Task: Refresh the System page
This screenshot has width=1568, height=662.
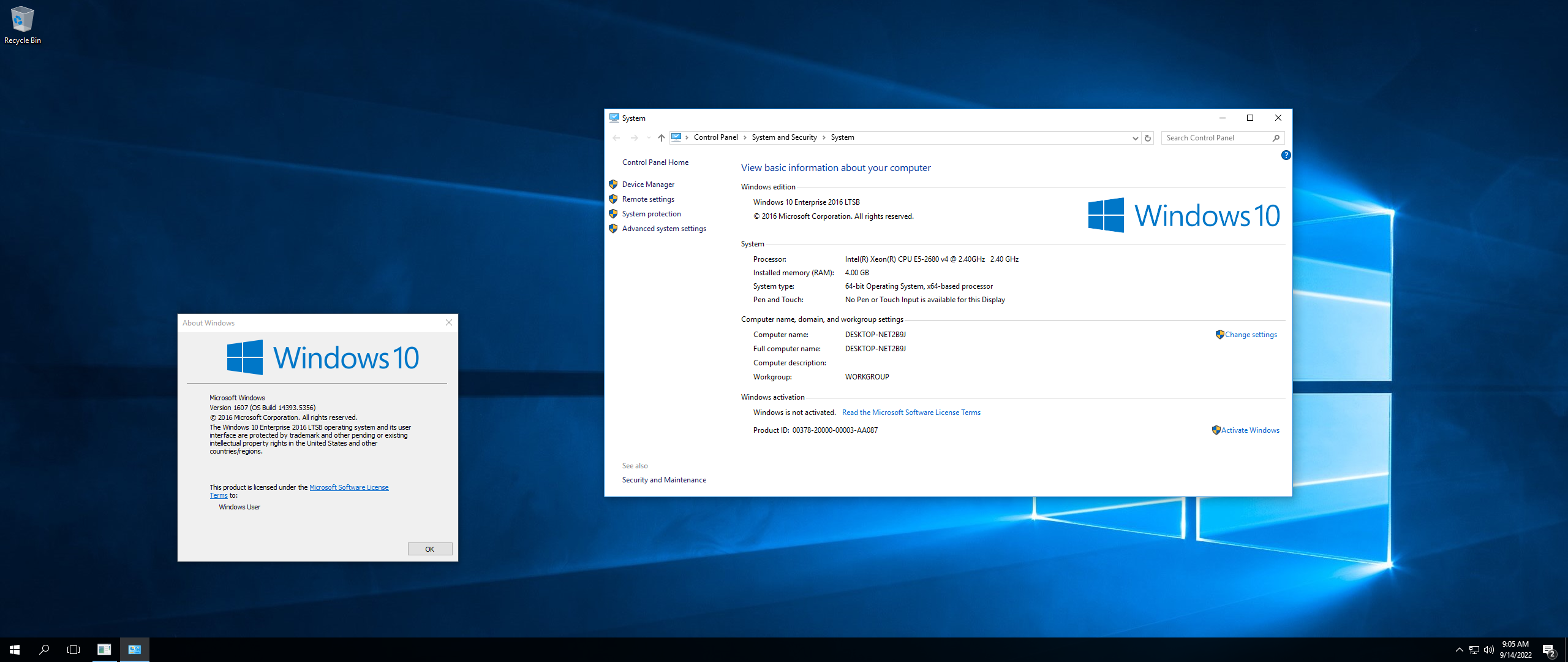Action: pyautogui.click(x=1148, y=138)
